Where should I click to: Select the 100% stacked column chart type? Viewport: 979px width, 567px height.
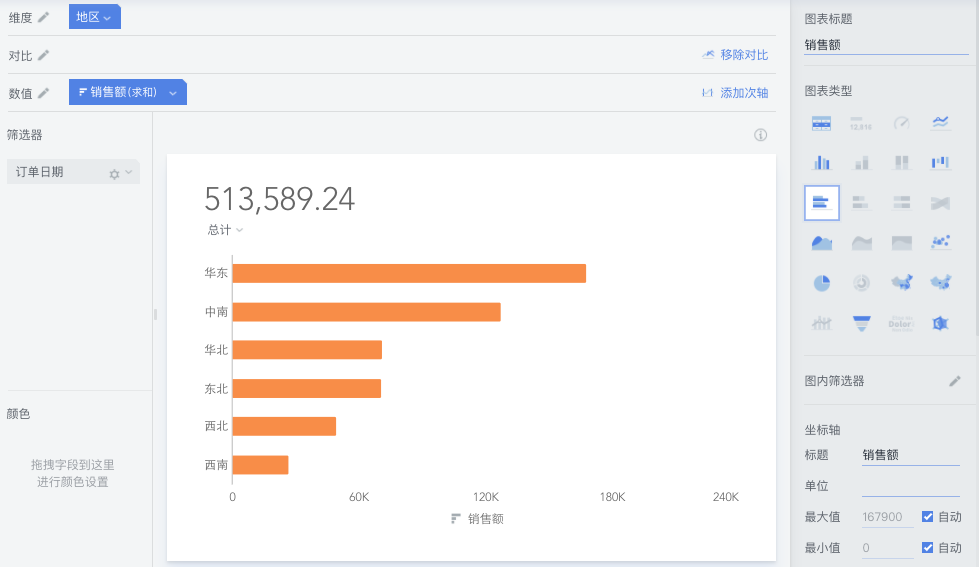tap(901, 162)
